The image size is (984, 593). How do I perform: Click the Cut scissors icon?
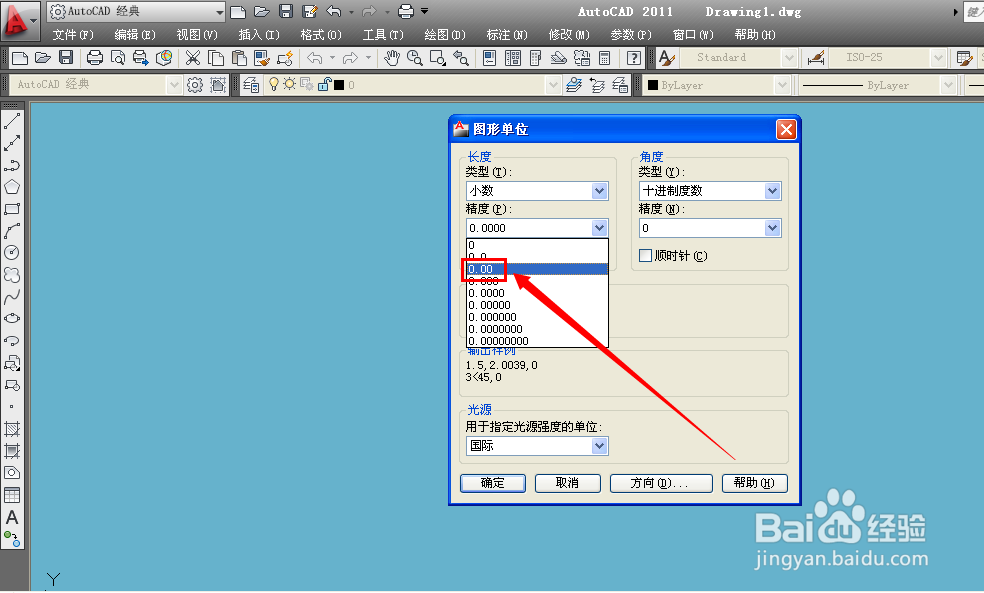[193, 58]
